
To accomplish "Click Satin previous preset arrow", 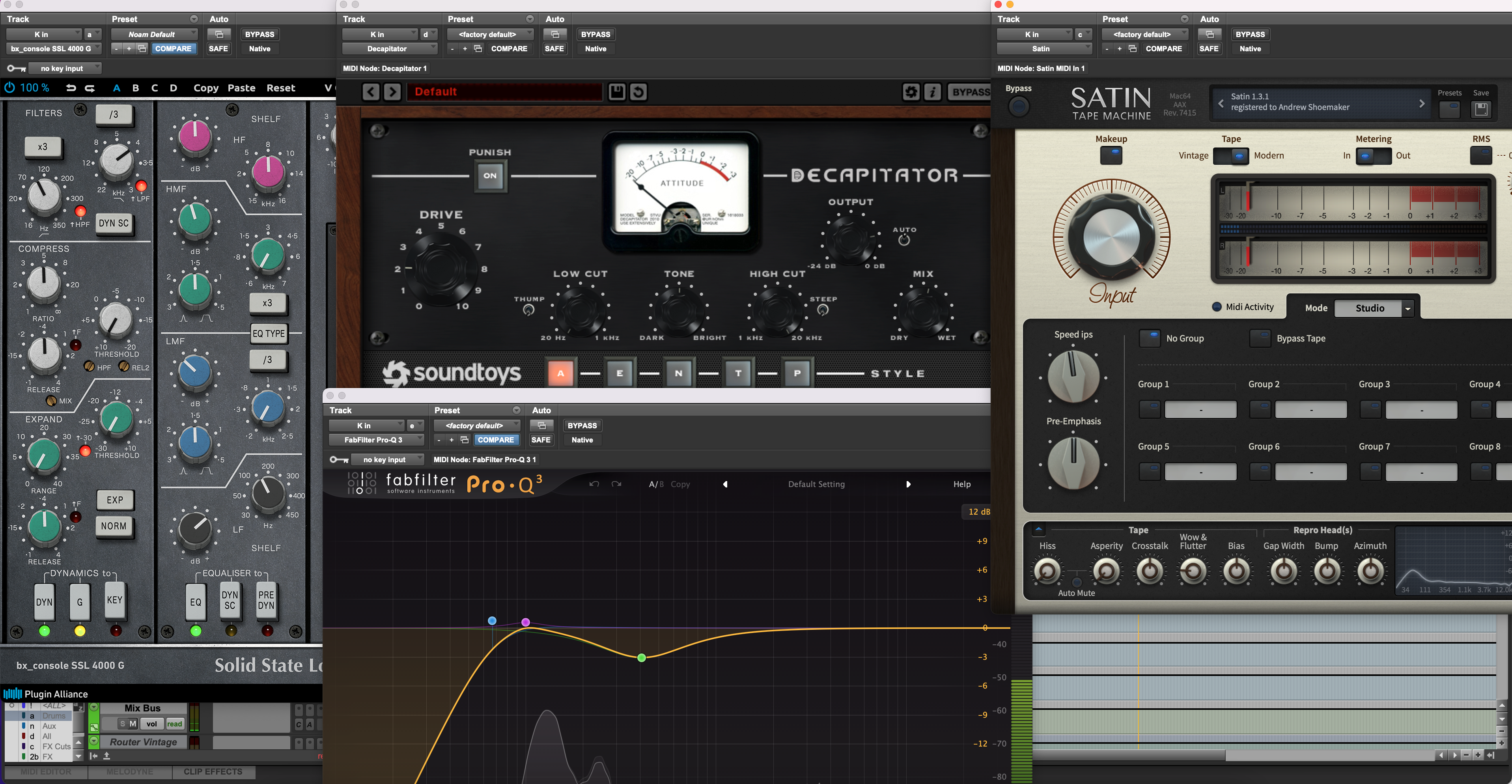I will [1221, 103].
